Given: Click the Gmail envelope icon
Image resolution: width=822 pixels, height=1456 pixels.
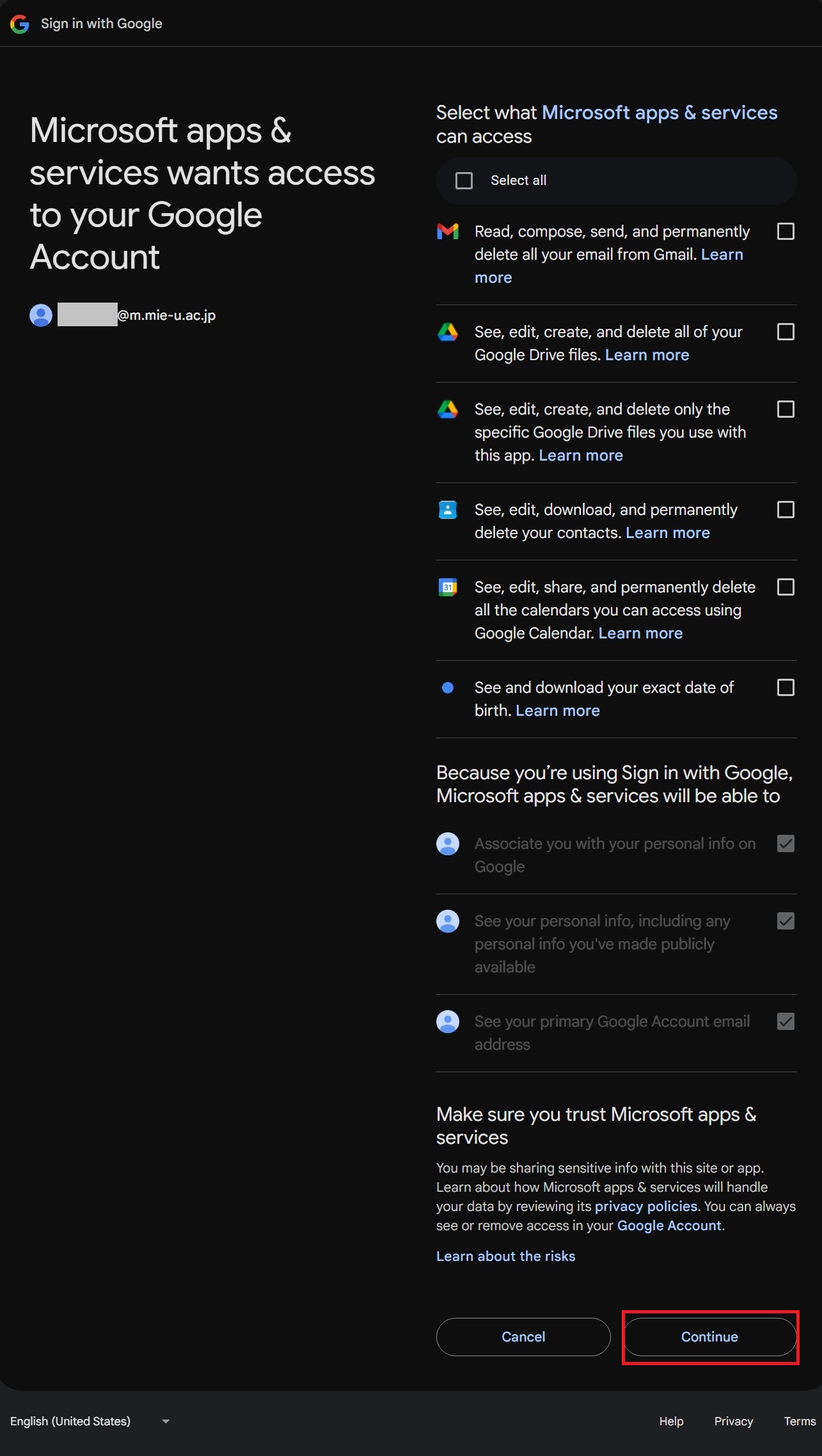Looking at the screenshot, I should click(x=448, y=232).
